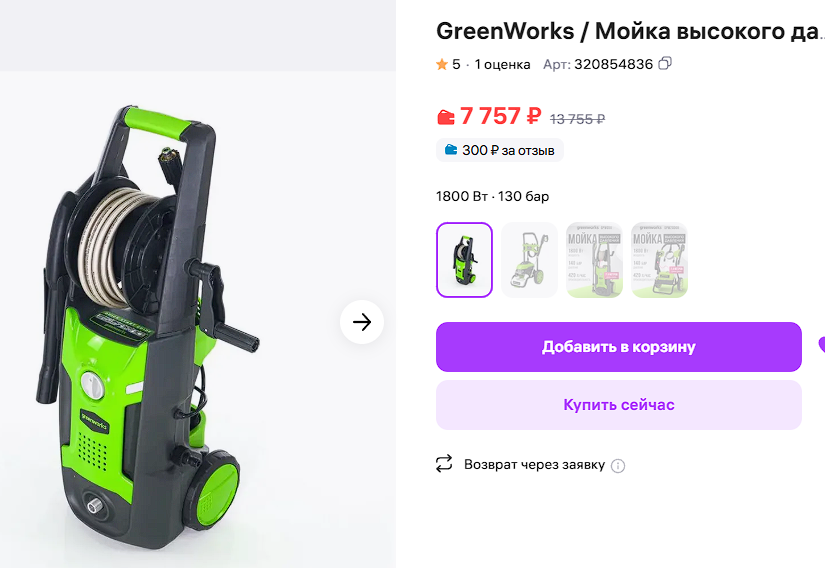Click Добавить в корзину button
This screenshot has height=568, width=825.
point(619,347)
